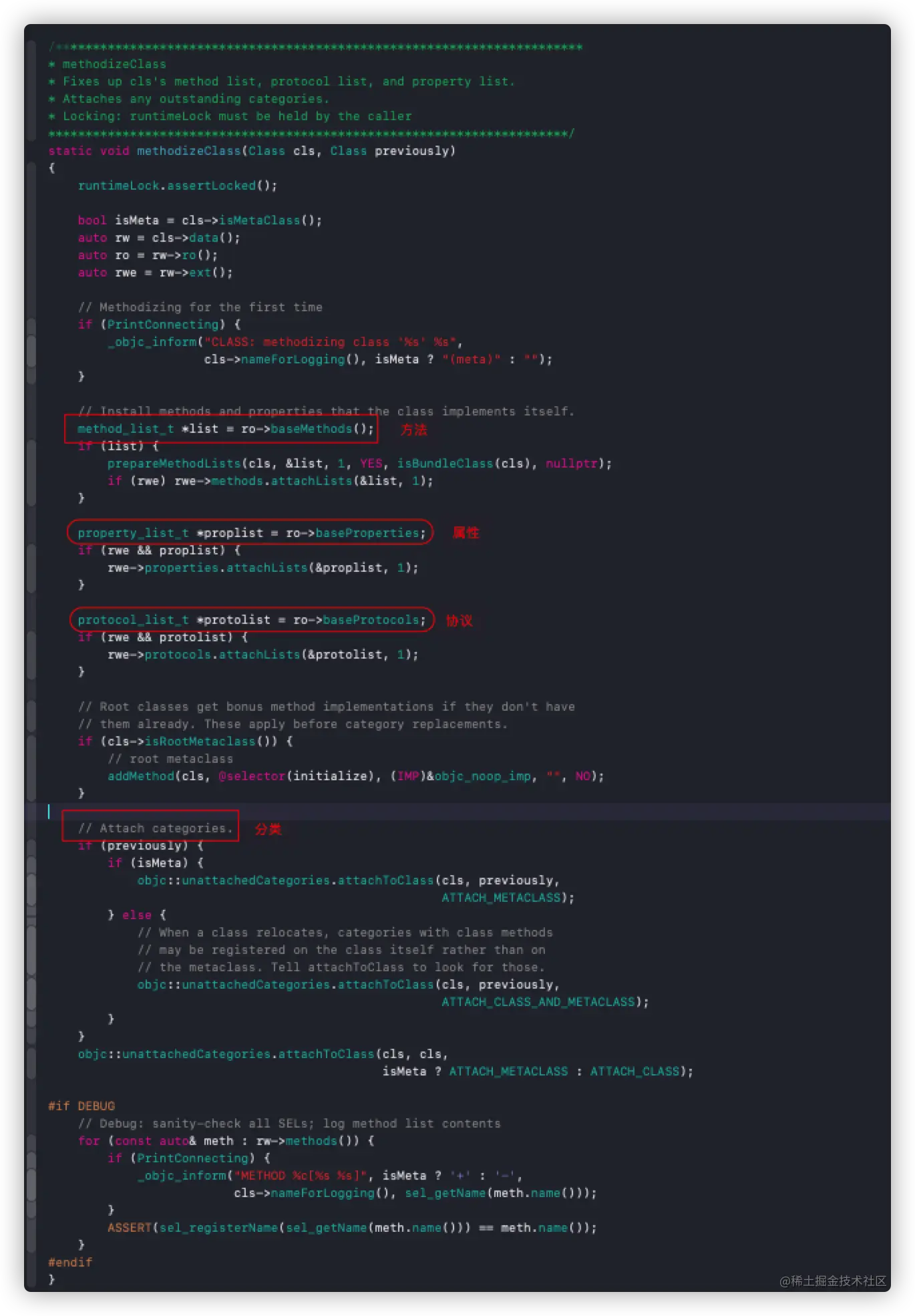The image size is (915, 1316).
Task: Click the line "attachToClass(cls, cls,"
Action: tap(262, 1054)
